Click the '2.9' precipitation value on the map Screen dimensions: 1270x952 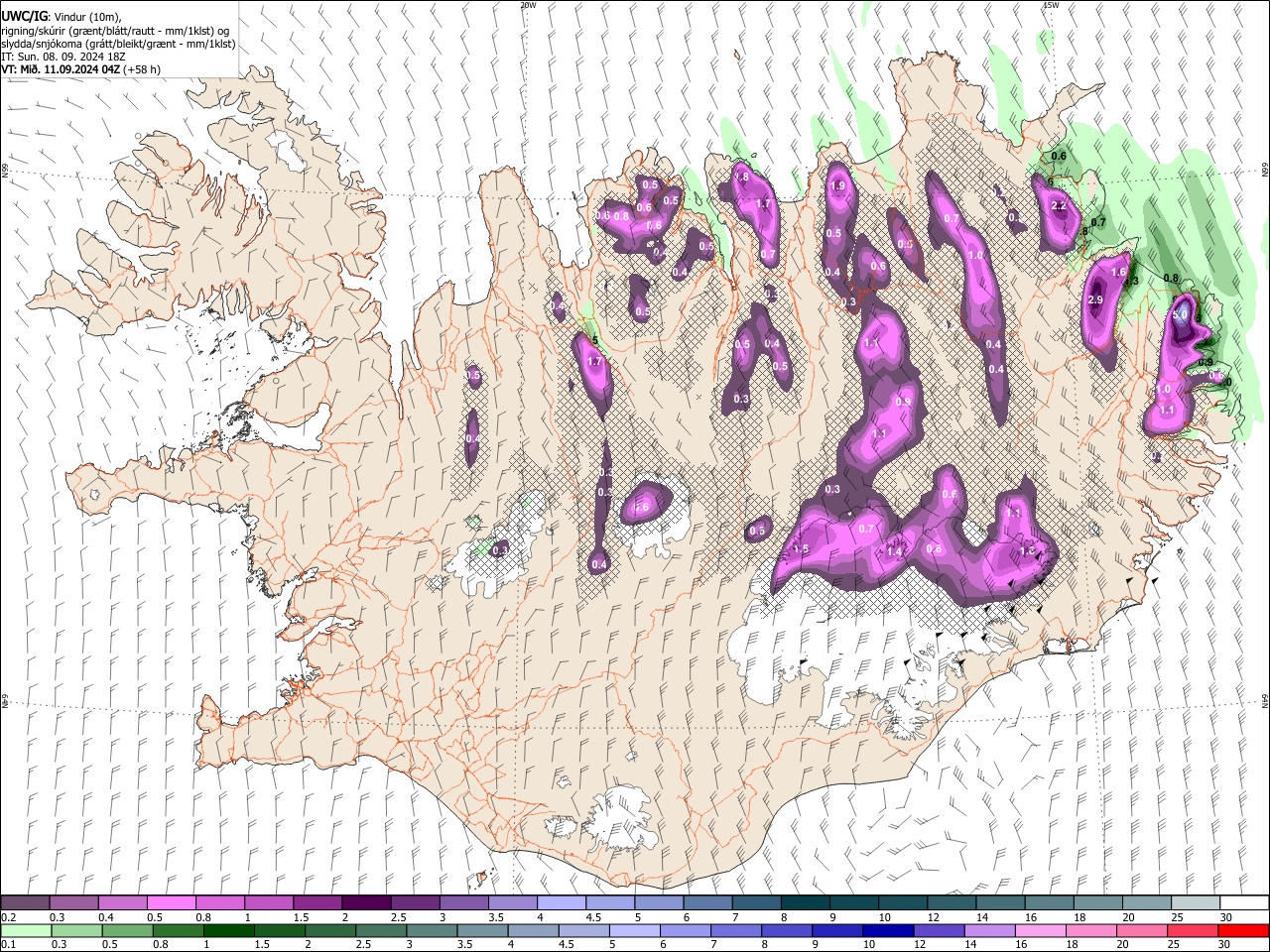[1096, 299]
